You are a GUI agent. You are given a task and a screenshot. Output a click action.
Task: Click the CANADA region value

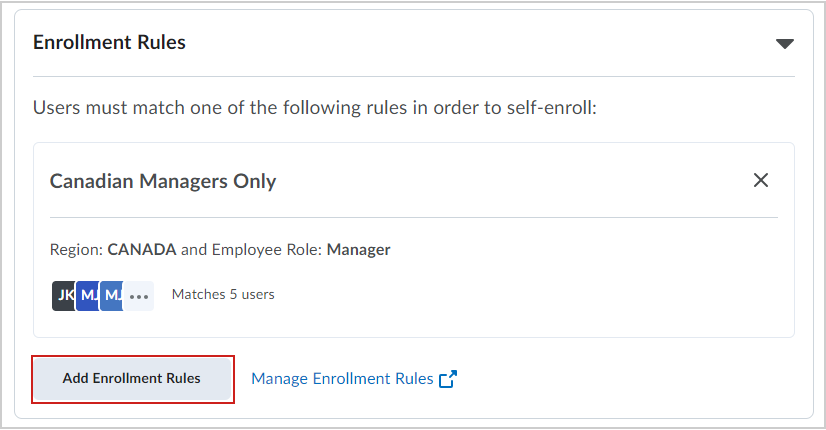click(x=142, y=249)
